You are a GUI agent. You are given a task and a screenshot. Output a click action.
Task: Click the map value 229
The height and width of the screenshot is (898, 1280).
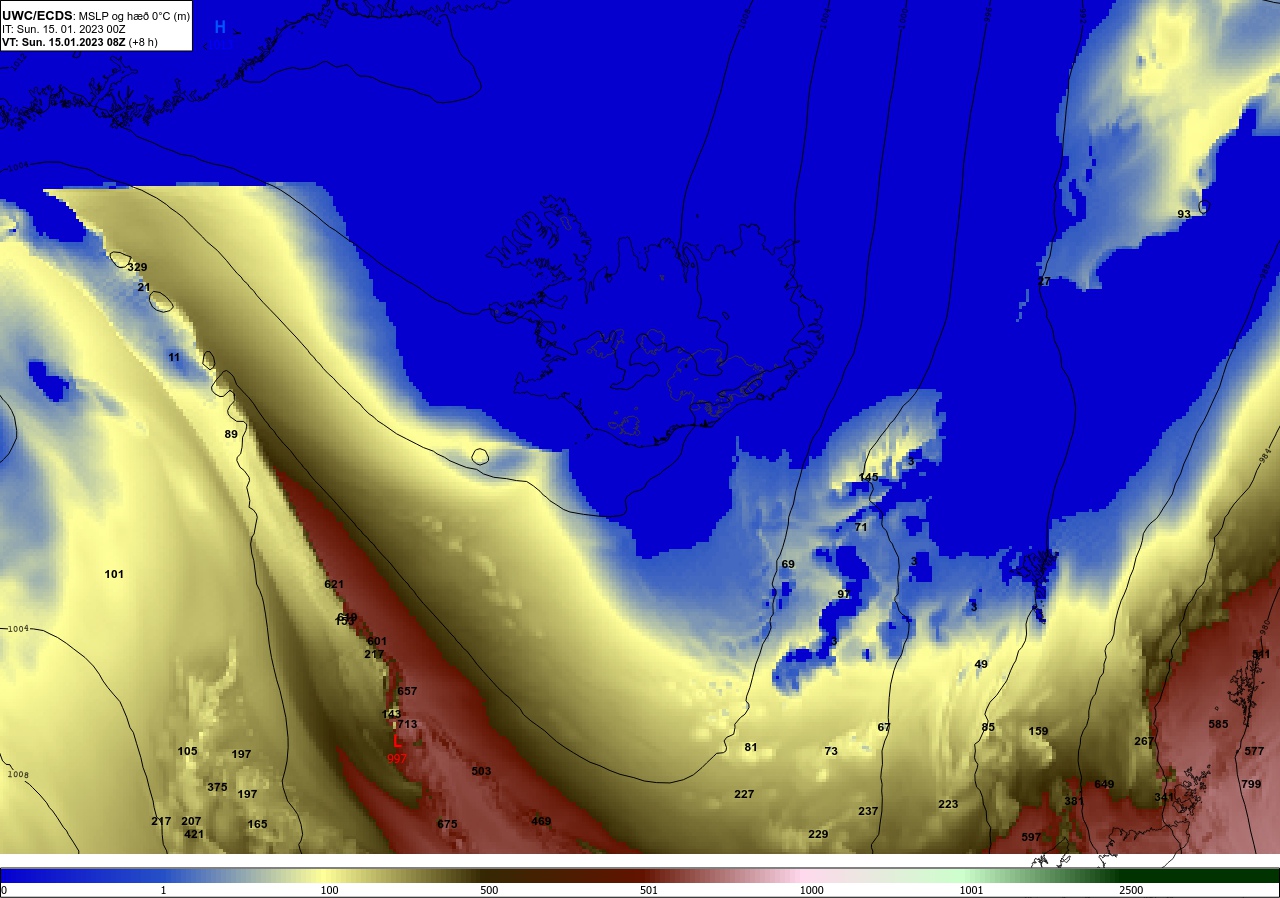(x=818, y=834)
